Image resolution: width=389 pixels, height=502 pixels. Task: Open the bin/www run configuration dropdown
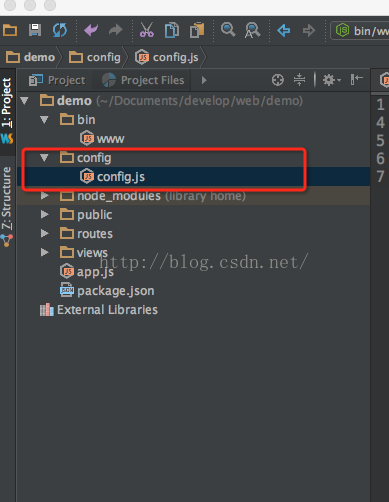pyautogui.click(x=360, y=31)
